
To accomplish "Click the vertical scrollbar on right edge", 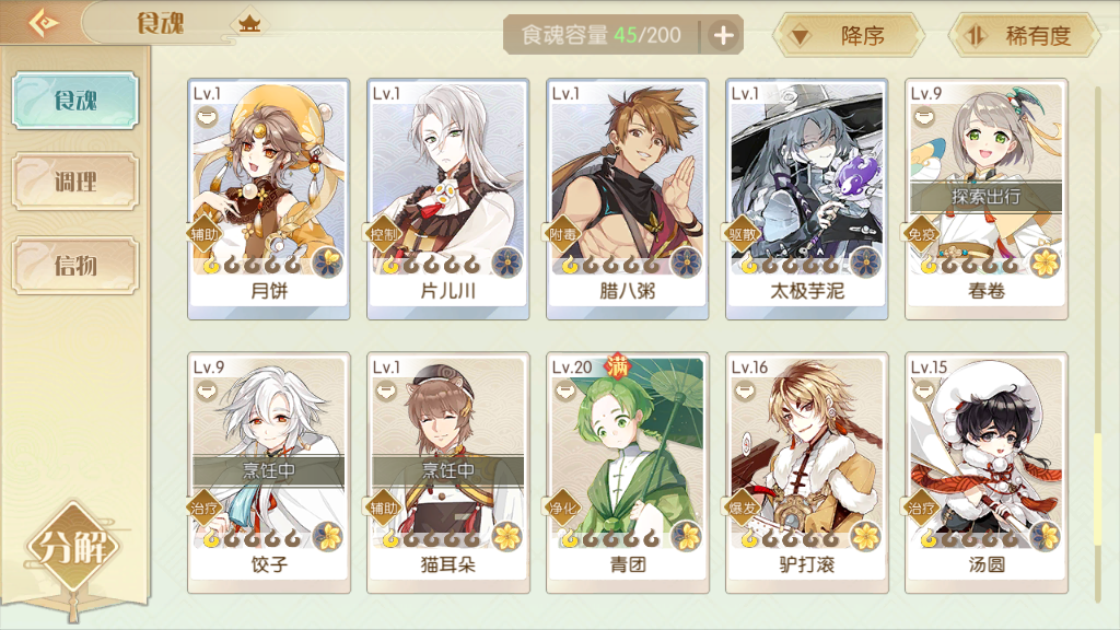I will (x=1099, y=344).
